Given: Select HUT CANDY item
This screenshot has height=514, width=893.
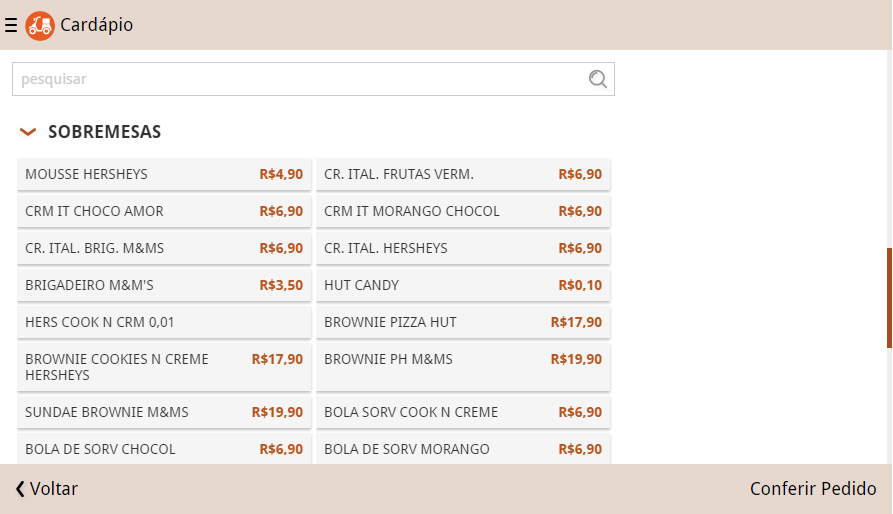Looking at the screenshot, I should 463,285.
